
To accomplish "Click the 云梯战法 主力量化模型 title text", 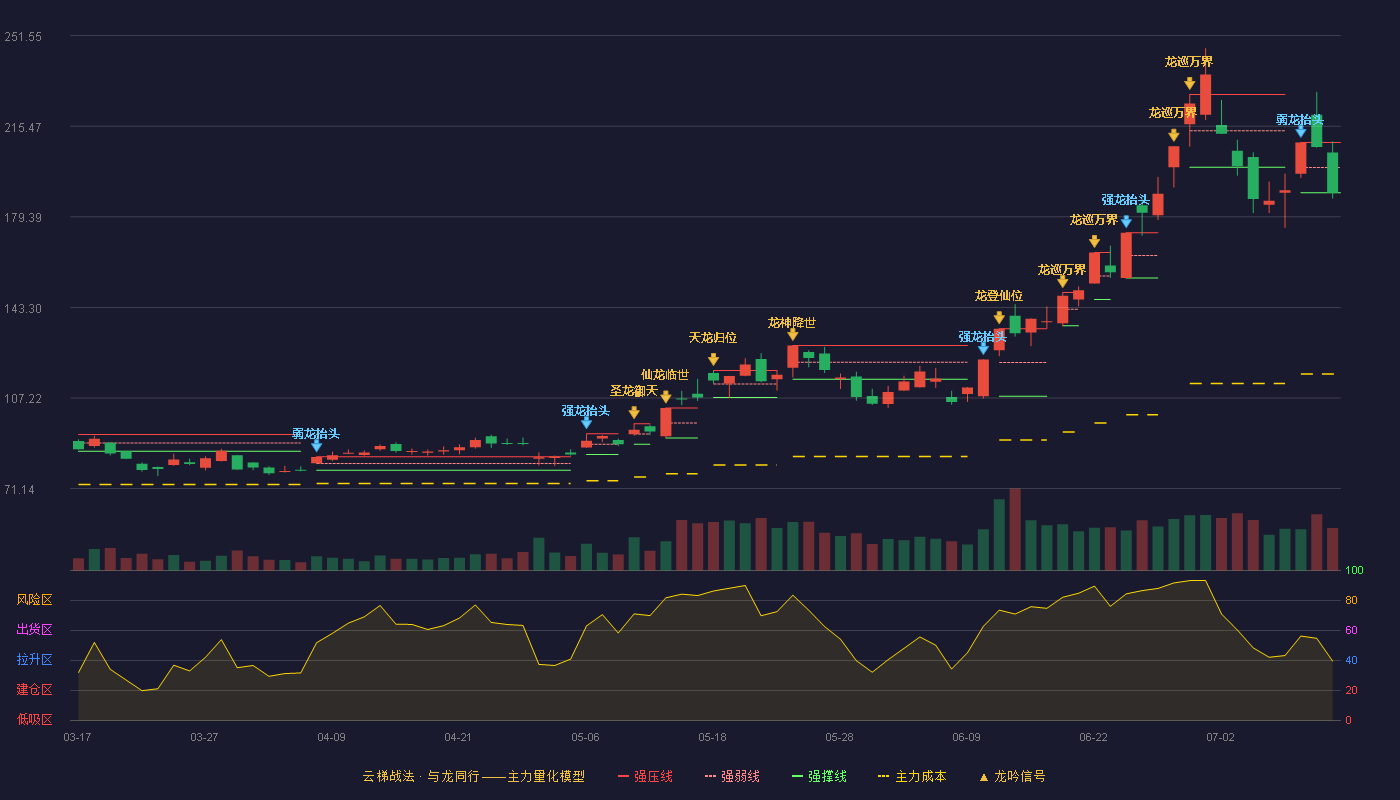I will point(474,776).
